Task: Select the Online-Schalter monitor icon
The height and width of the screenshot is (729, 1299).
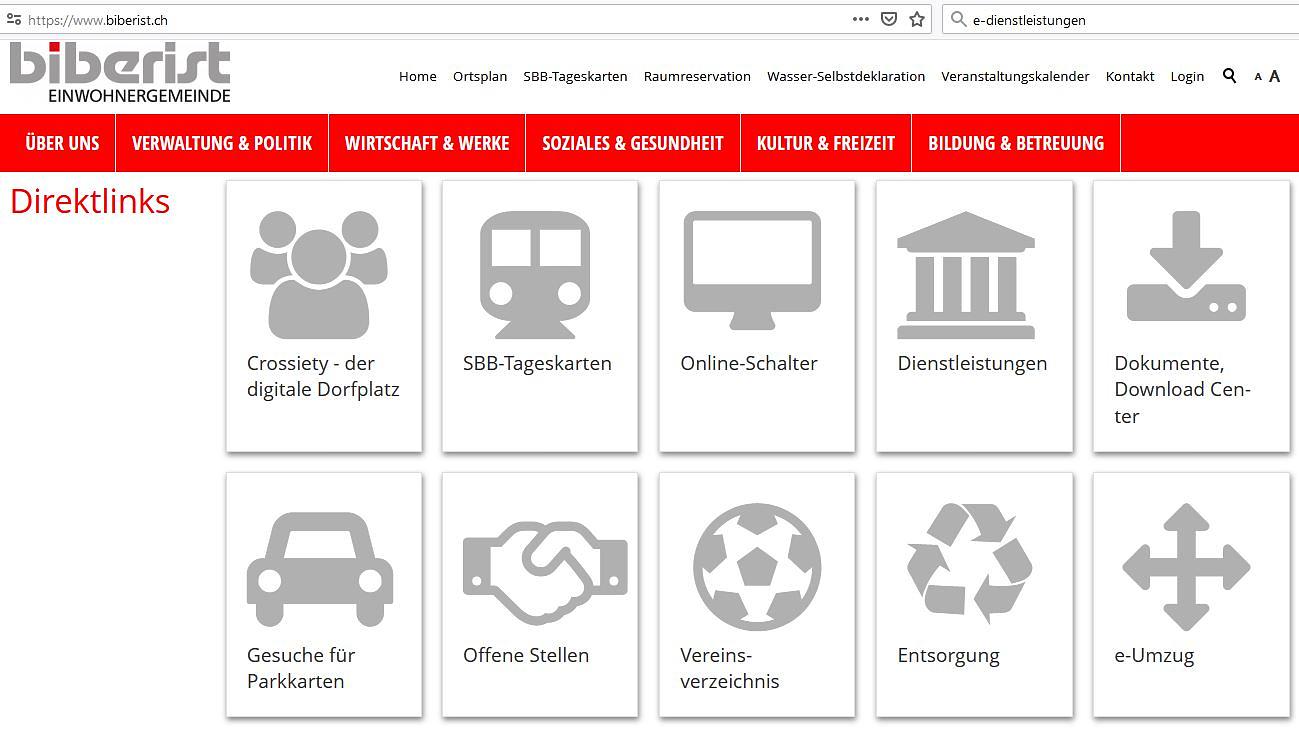Action: point(752,270)
